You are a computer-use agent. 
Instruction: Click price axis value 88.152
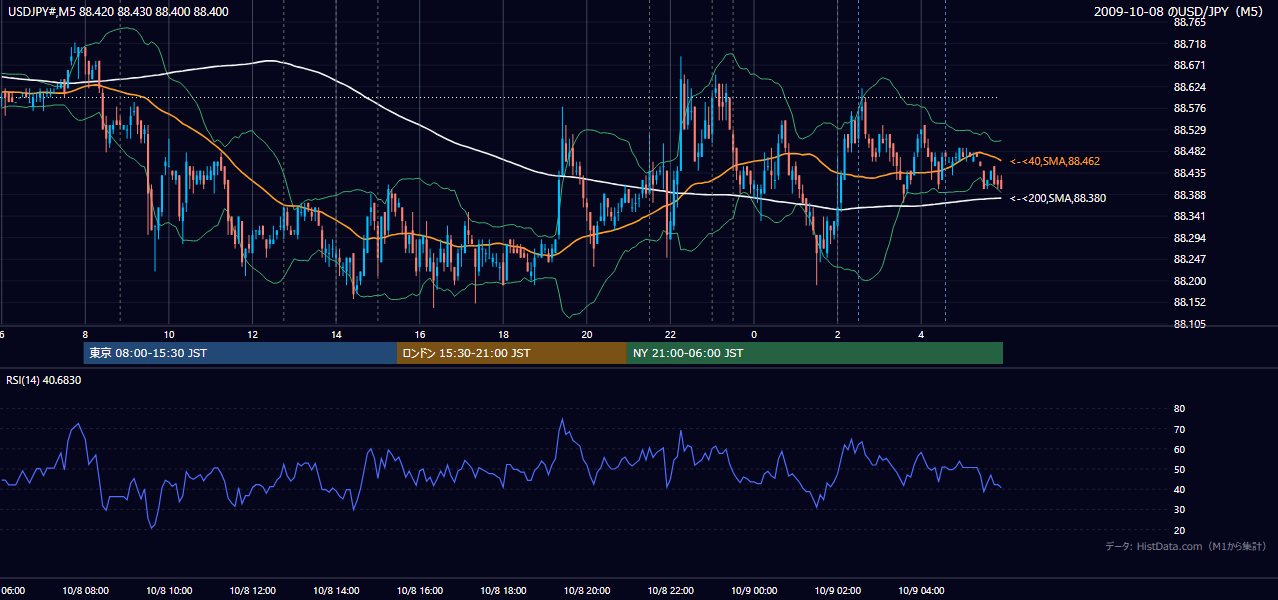[x=1189, y=302]
